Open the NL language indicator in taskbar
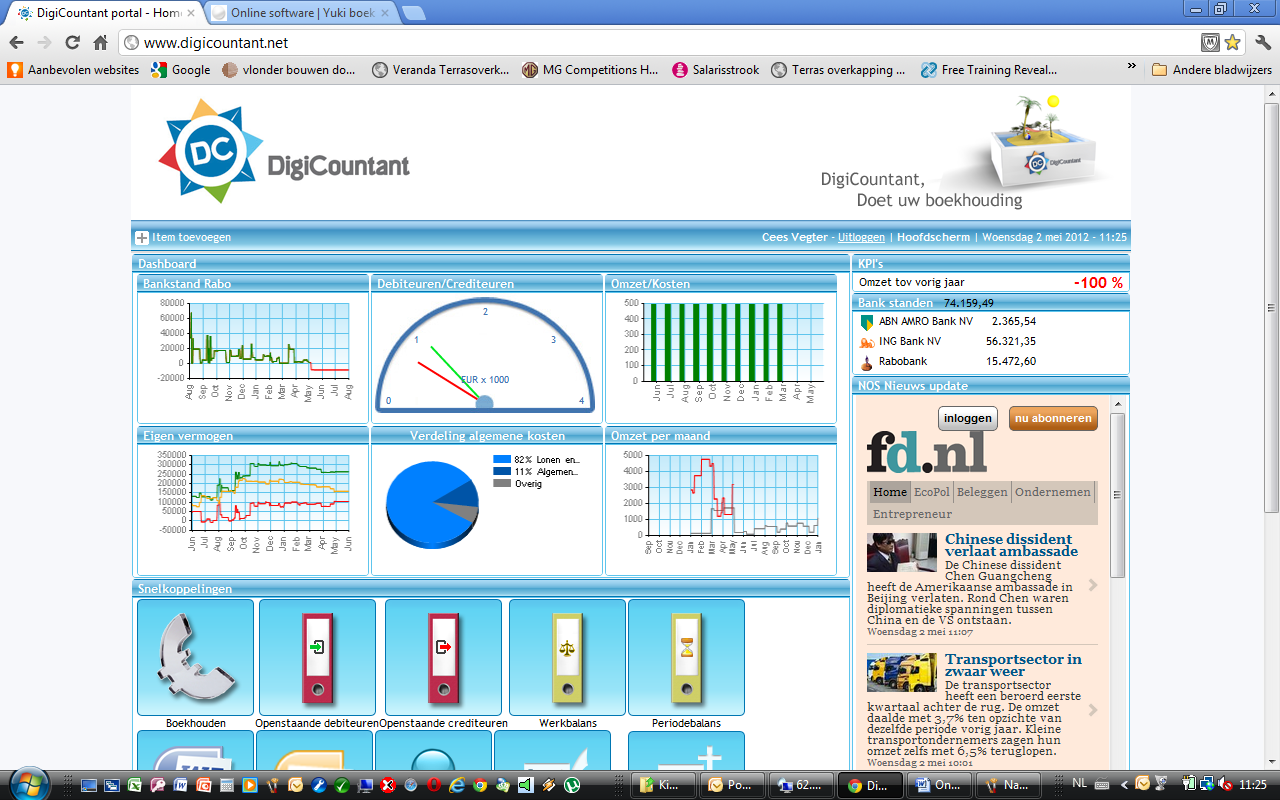Screen dimensions: 1280x800 pyautogui.click(x=1080, y=784)
